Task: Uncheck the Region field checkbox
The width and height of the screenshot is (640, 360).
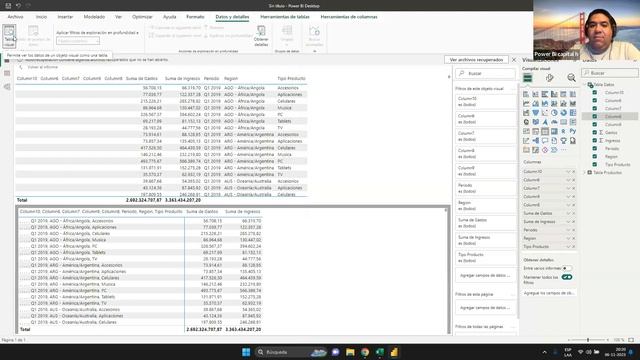Action: click(x=595, y=156)
